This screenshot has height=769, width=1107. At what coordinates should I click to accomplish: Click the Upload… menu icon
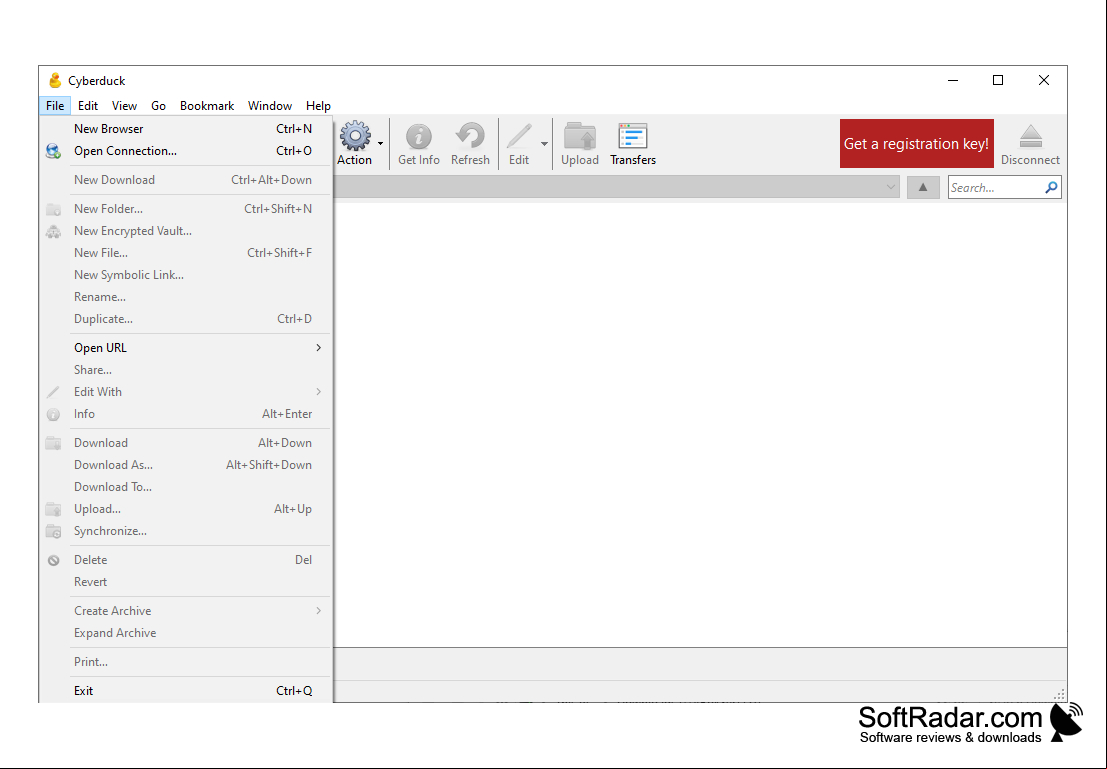click(x=54, y=508)
